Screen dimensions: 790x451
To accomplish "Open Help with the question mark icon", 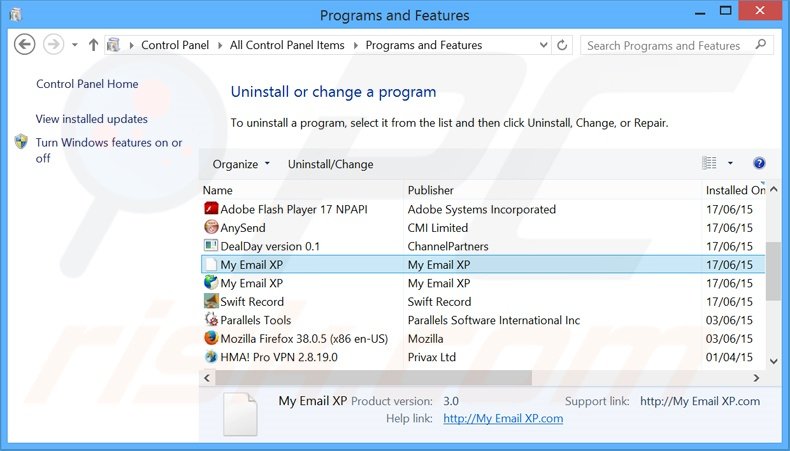I will click(x=759, y=163).
